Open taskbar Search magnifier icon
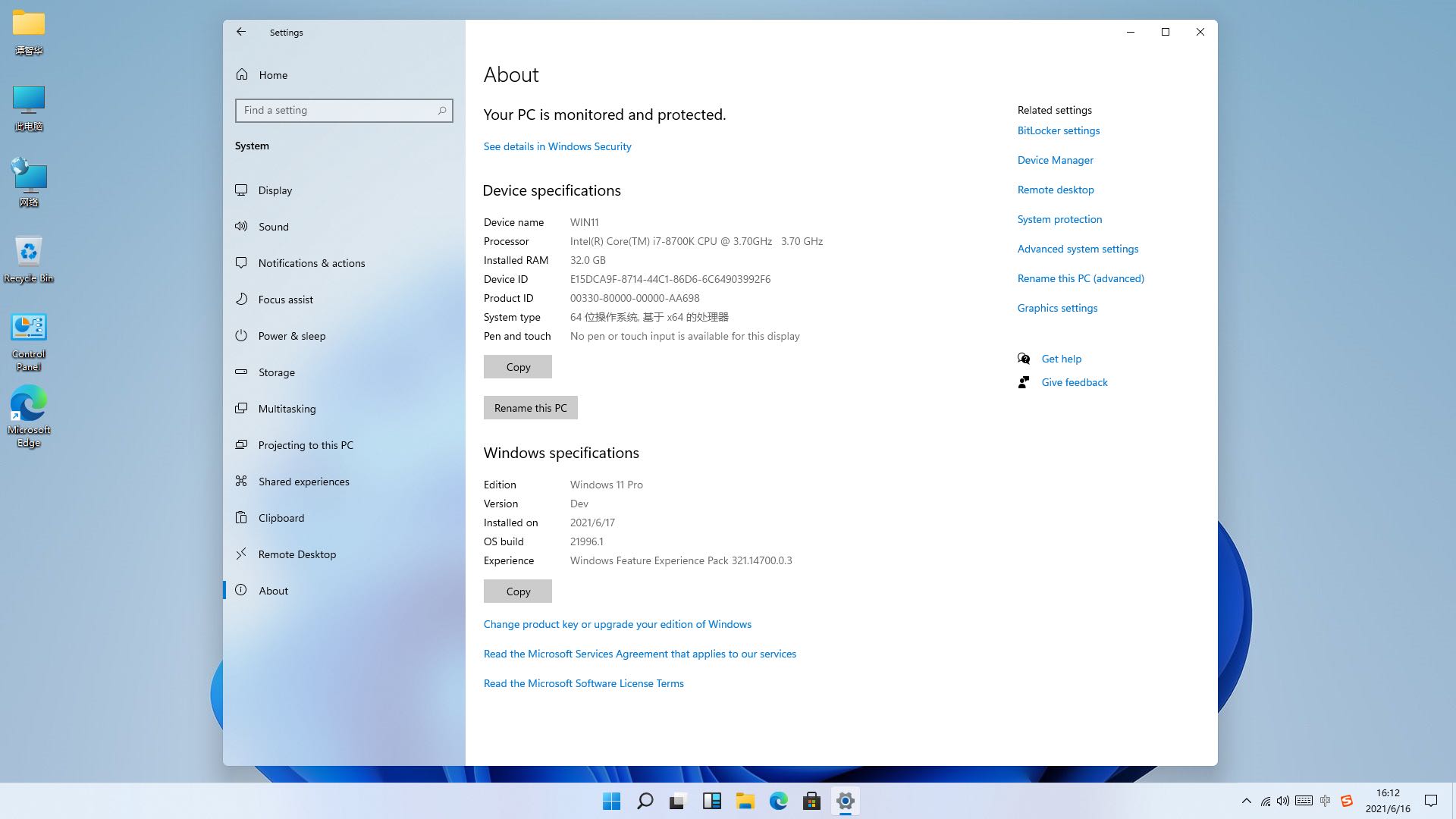This screenshot has height=819, width=1456. [645, 801]
